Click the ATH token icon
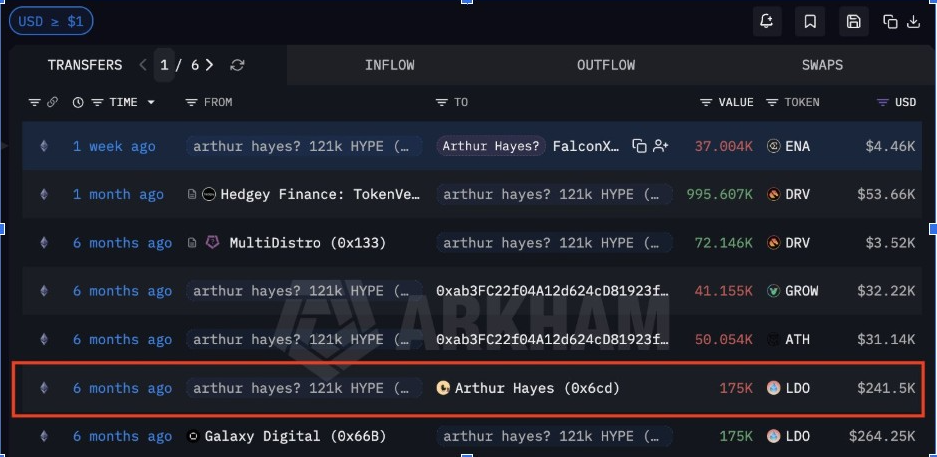Screen dimensions: 937x457 tap(773, 339)
